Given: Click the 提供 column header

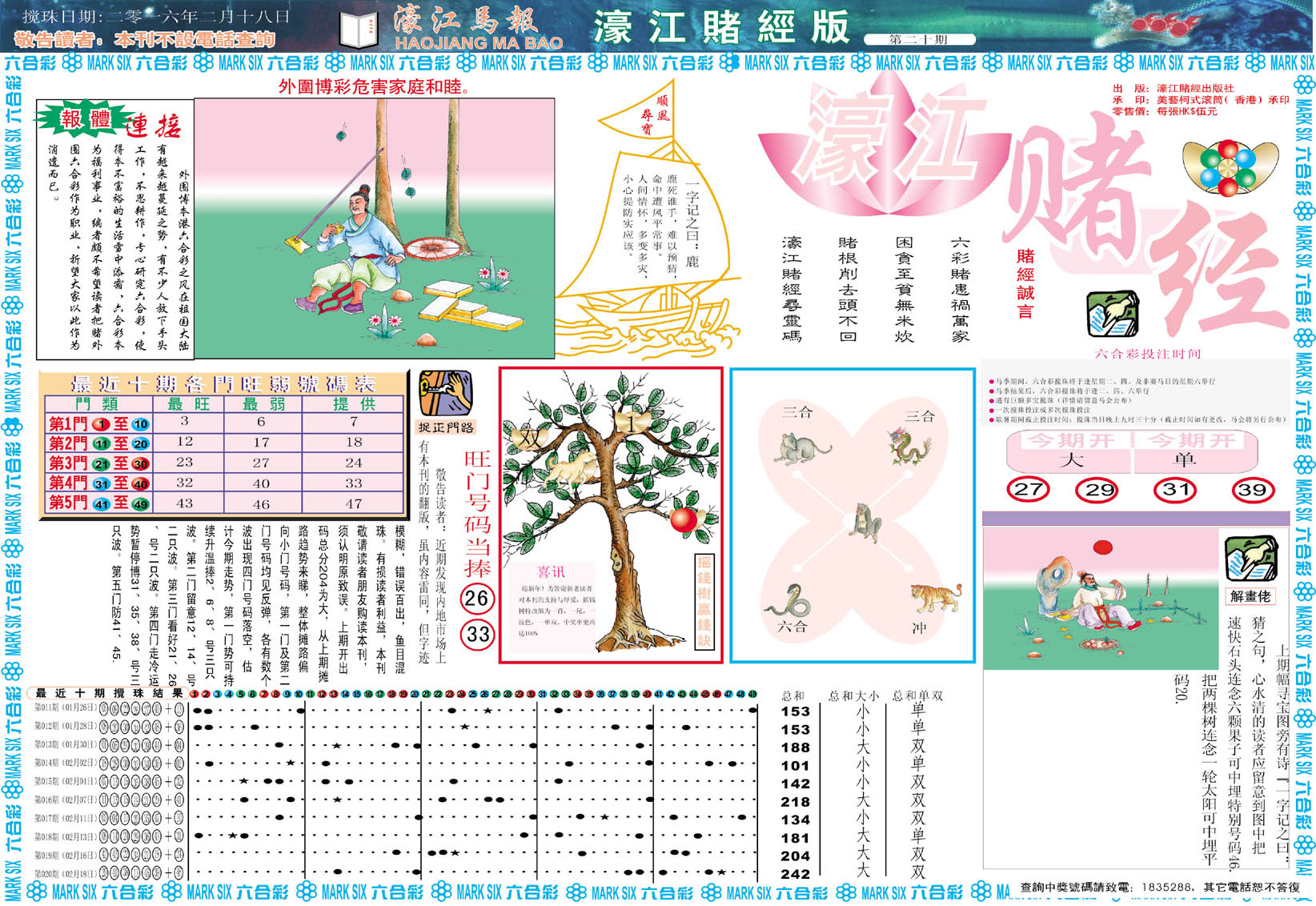Looking at the screenshot, I should tap(354, 404).
